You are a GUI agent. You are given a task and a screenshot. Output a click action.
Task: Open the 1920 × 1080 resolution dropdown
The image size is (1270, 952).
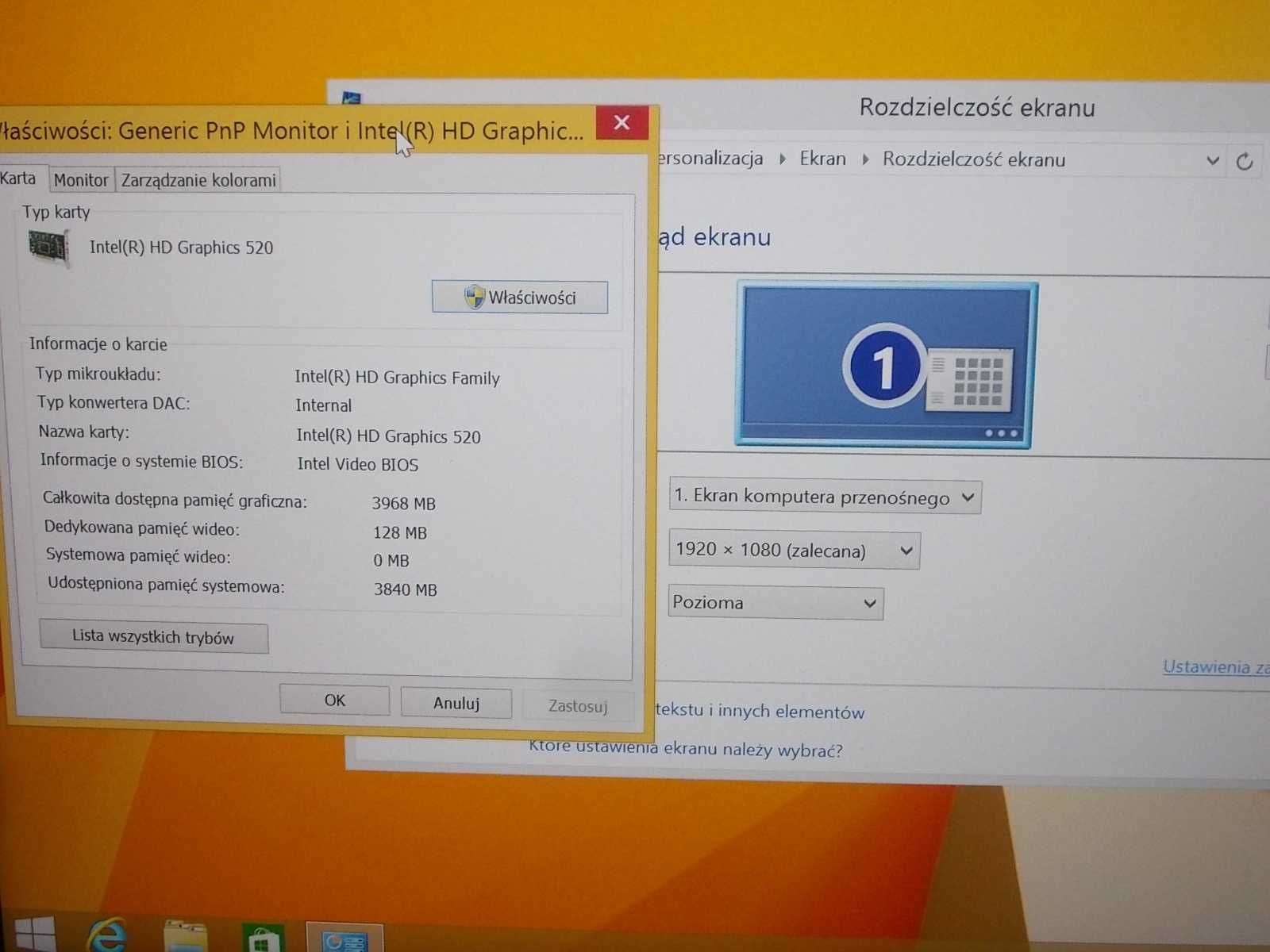[x=795, y=551]
